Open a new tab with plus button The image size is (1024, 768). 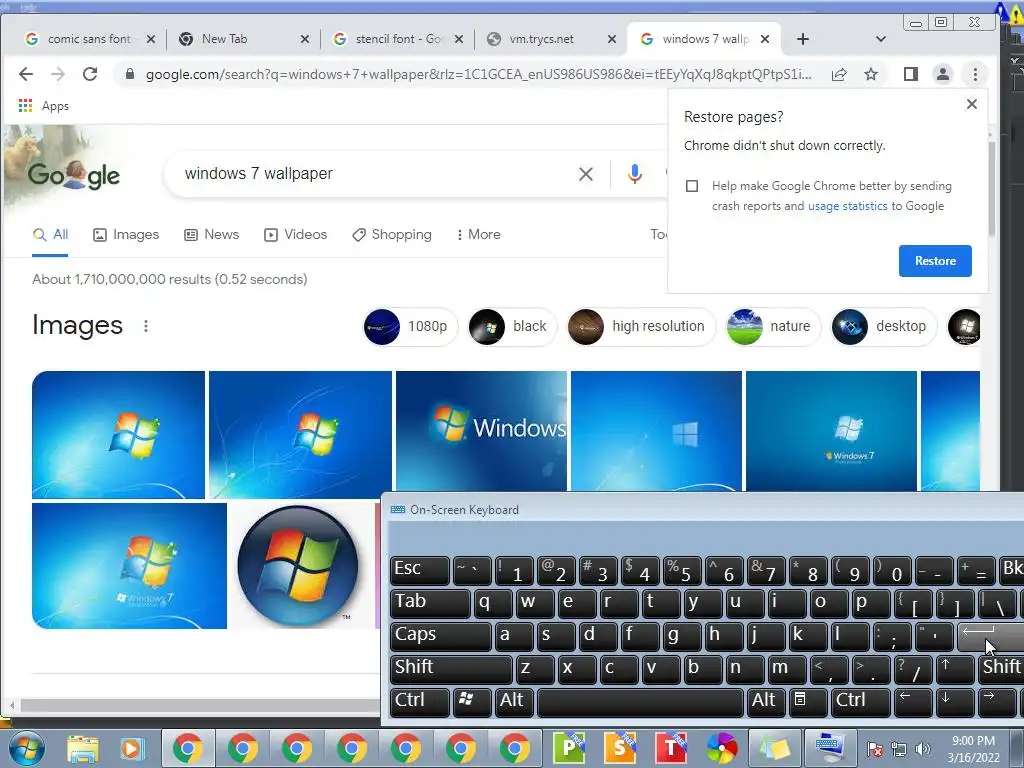803,39
